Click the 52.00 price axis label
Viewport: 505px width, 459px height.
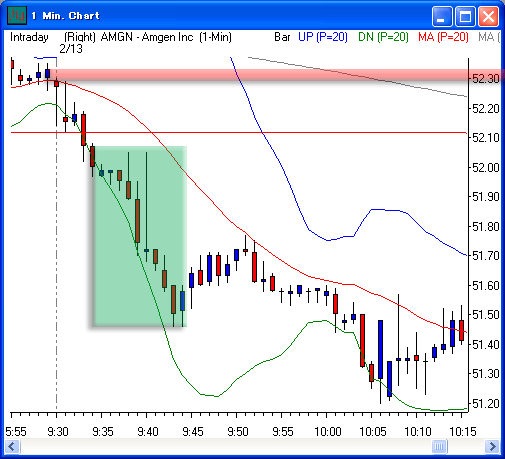click(486, 167)
